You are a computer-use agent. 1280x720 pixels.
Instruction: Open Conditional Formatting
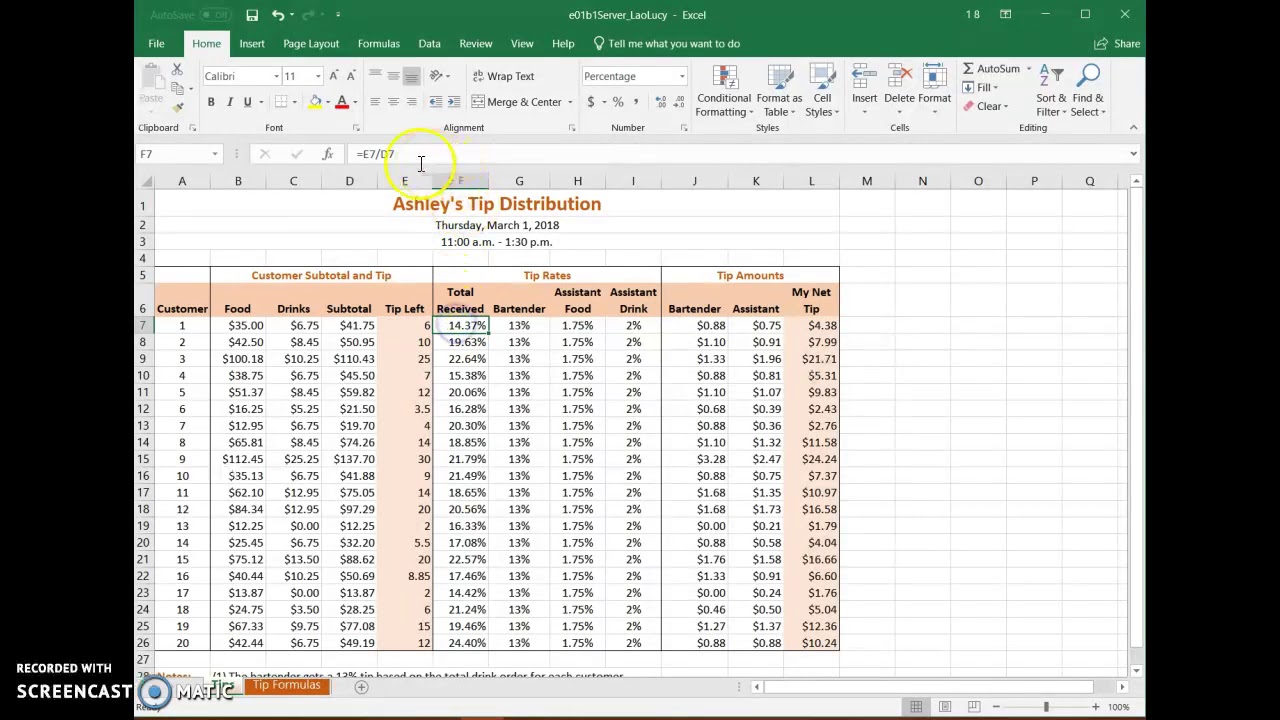point(724,90)
